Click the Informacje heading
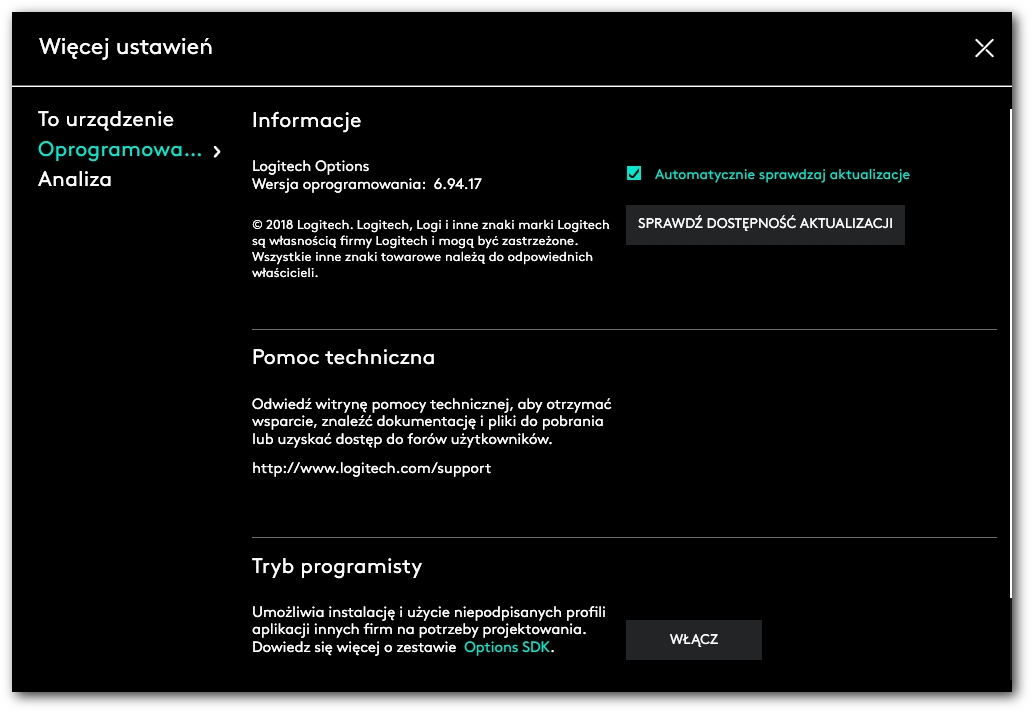This screenshot has height=712, width=1032. click(306, 121)
